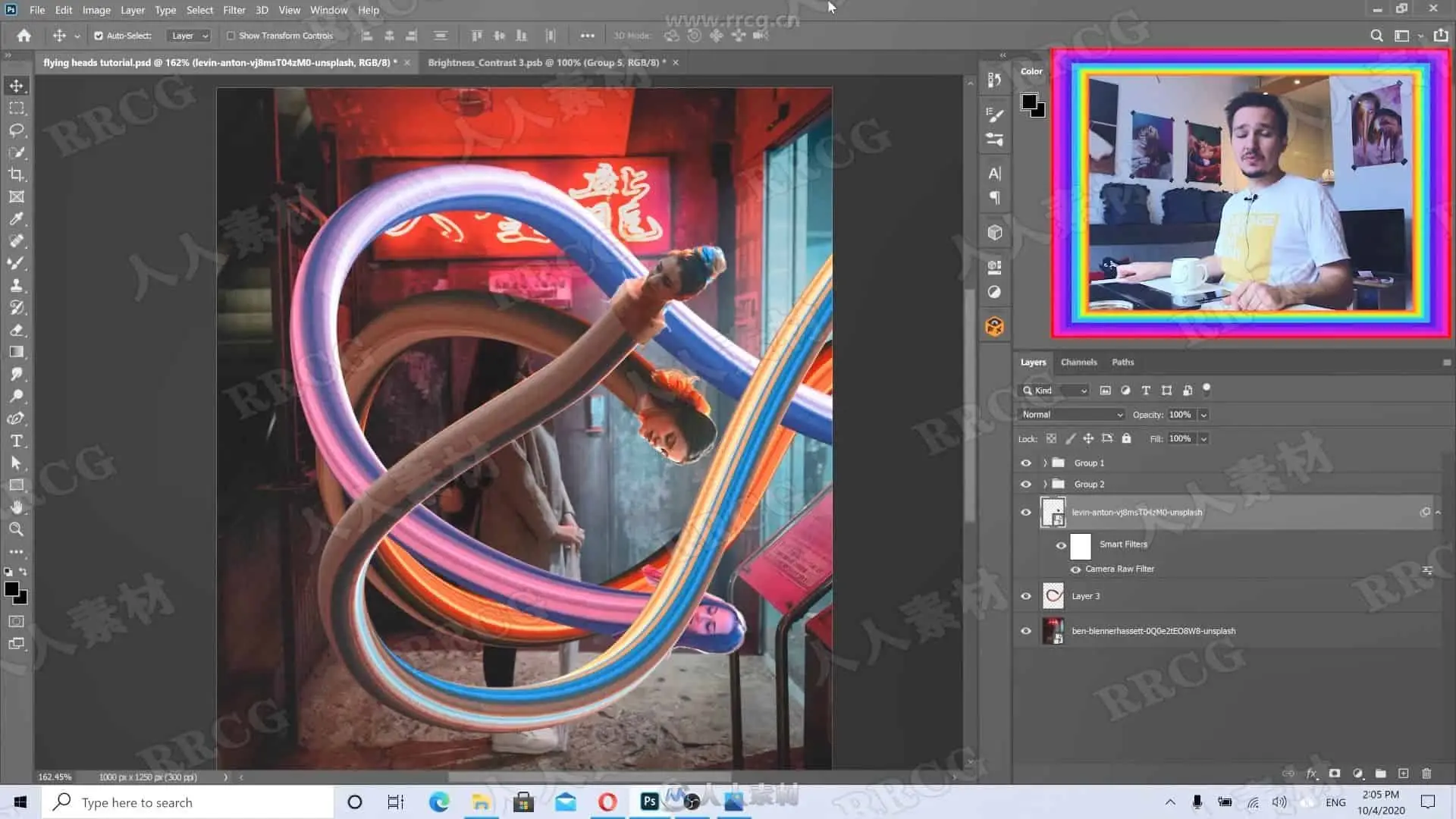Hide the Layer 3 layer
Viewport: 1456px width, 819px height.
coord(1026,596)
